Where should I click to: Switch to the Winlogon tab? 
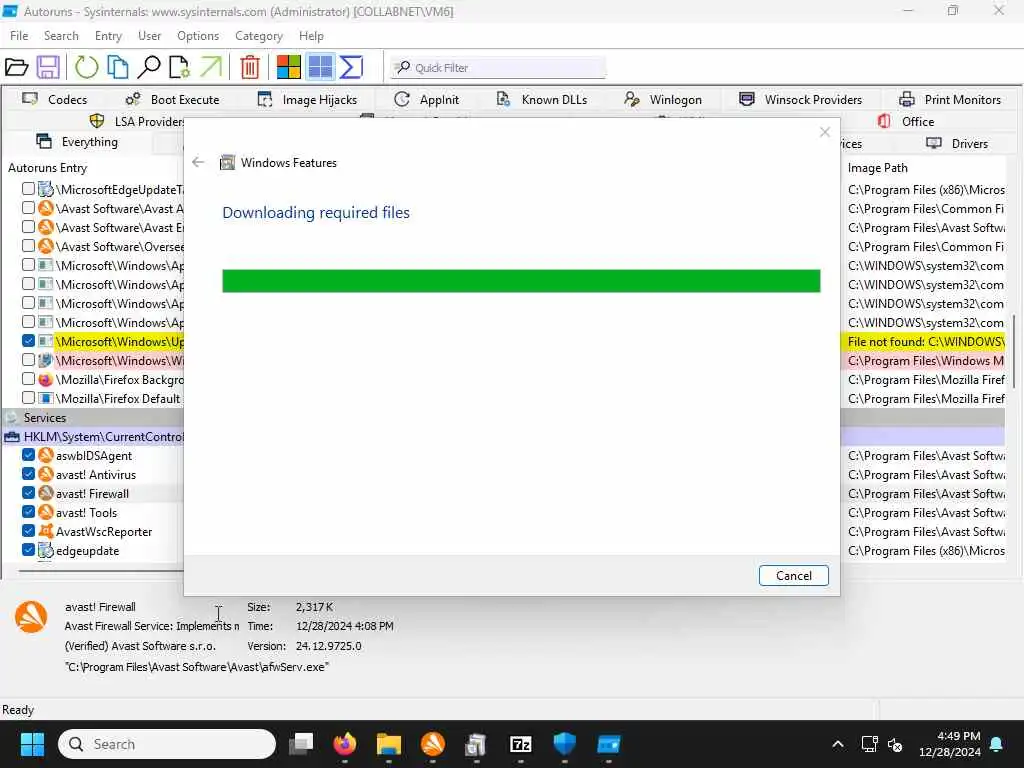coord(664,99)
